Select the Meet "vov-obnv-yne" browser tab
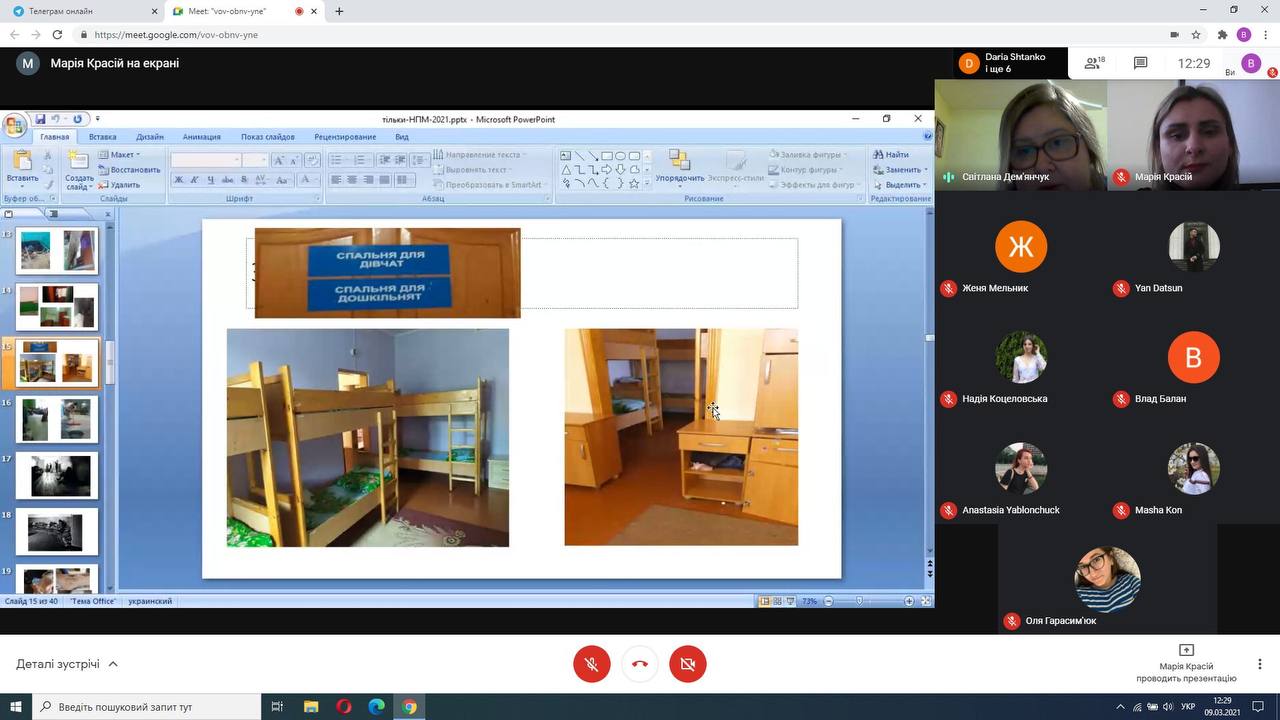Viewport: 1280px width, 720px height. coord(235,11)
